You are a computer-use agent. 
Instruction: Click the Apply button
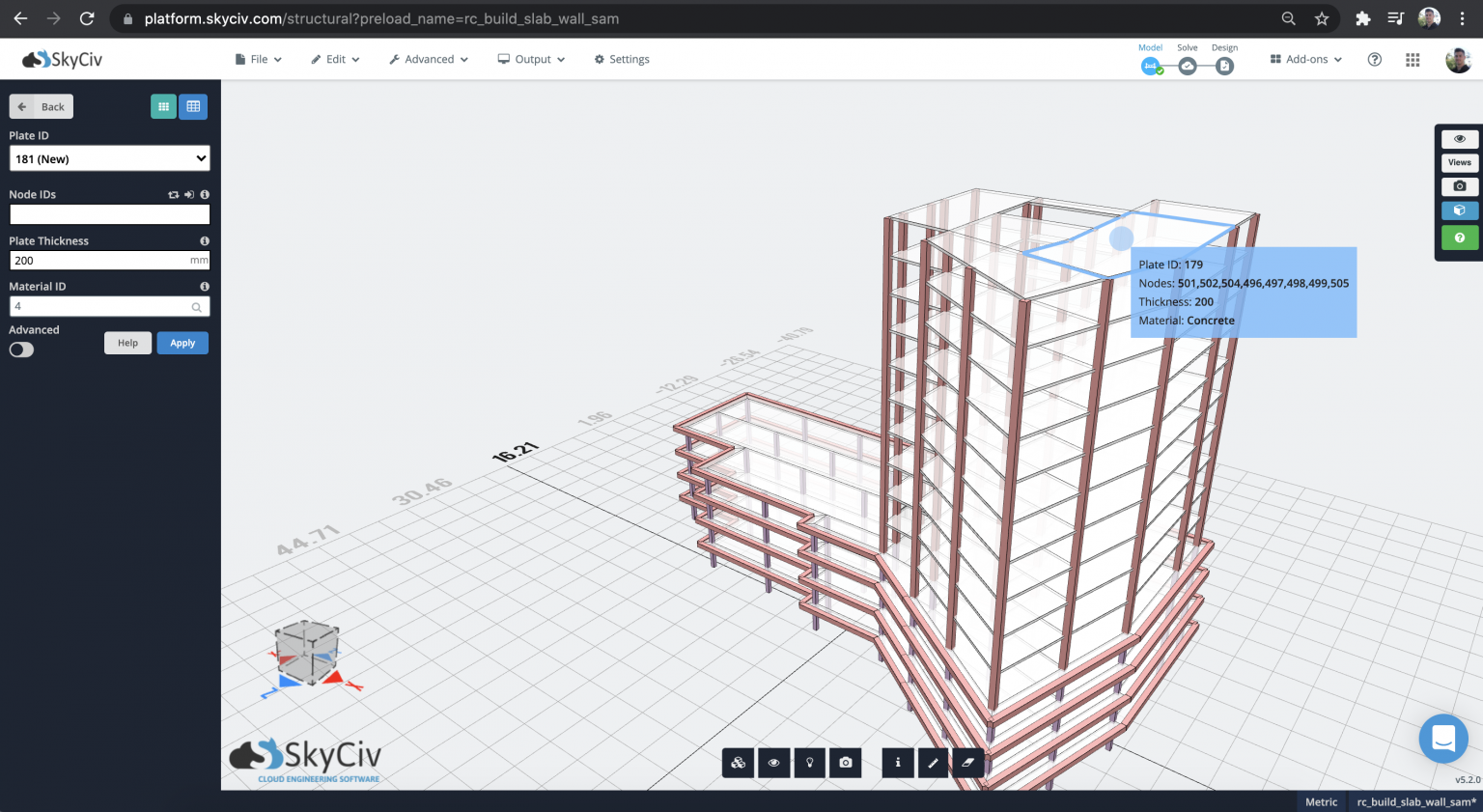[x=182, y=343]
